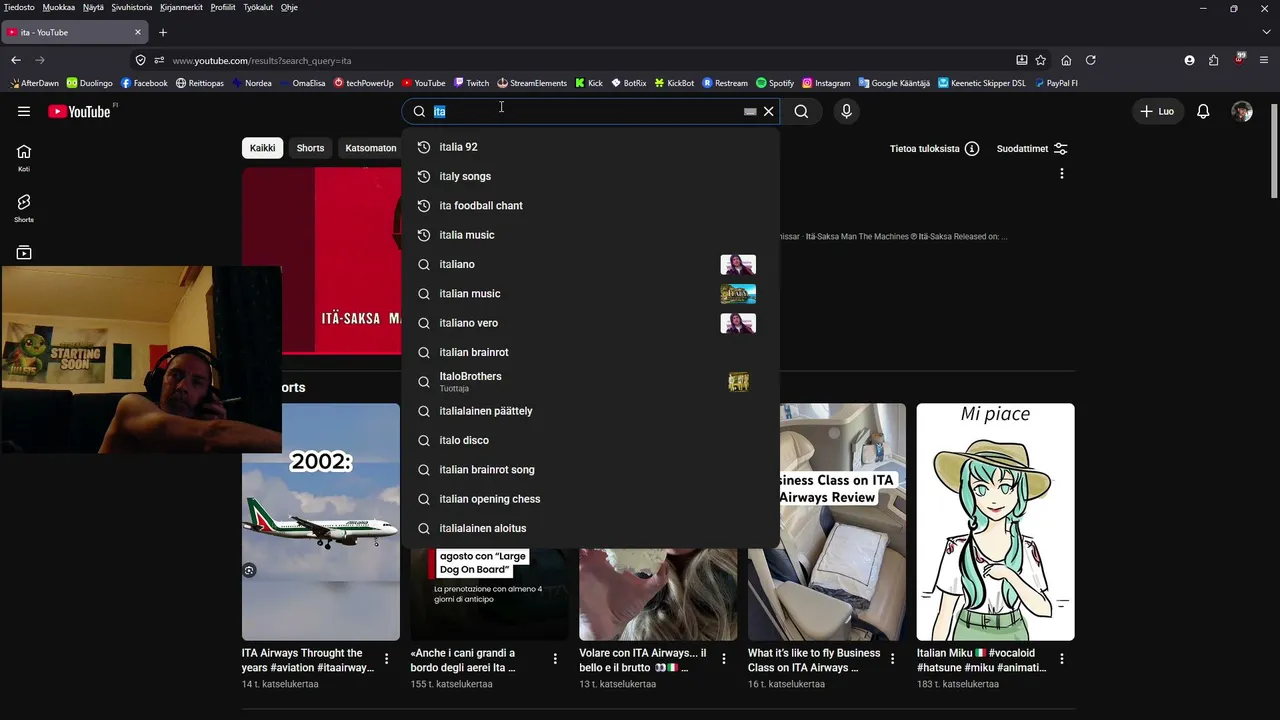Open the Sivuhistoria menu

[131, 7]
